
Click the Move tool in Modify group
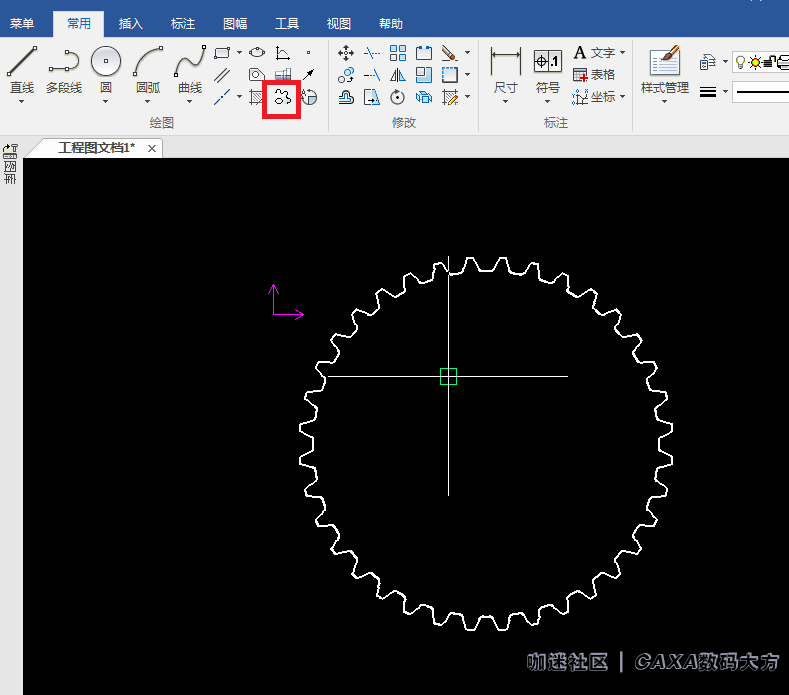pos(346,53)
